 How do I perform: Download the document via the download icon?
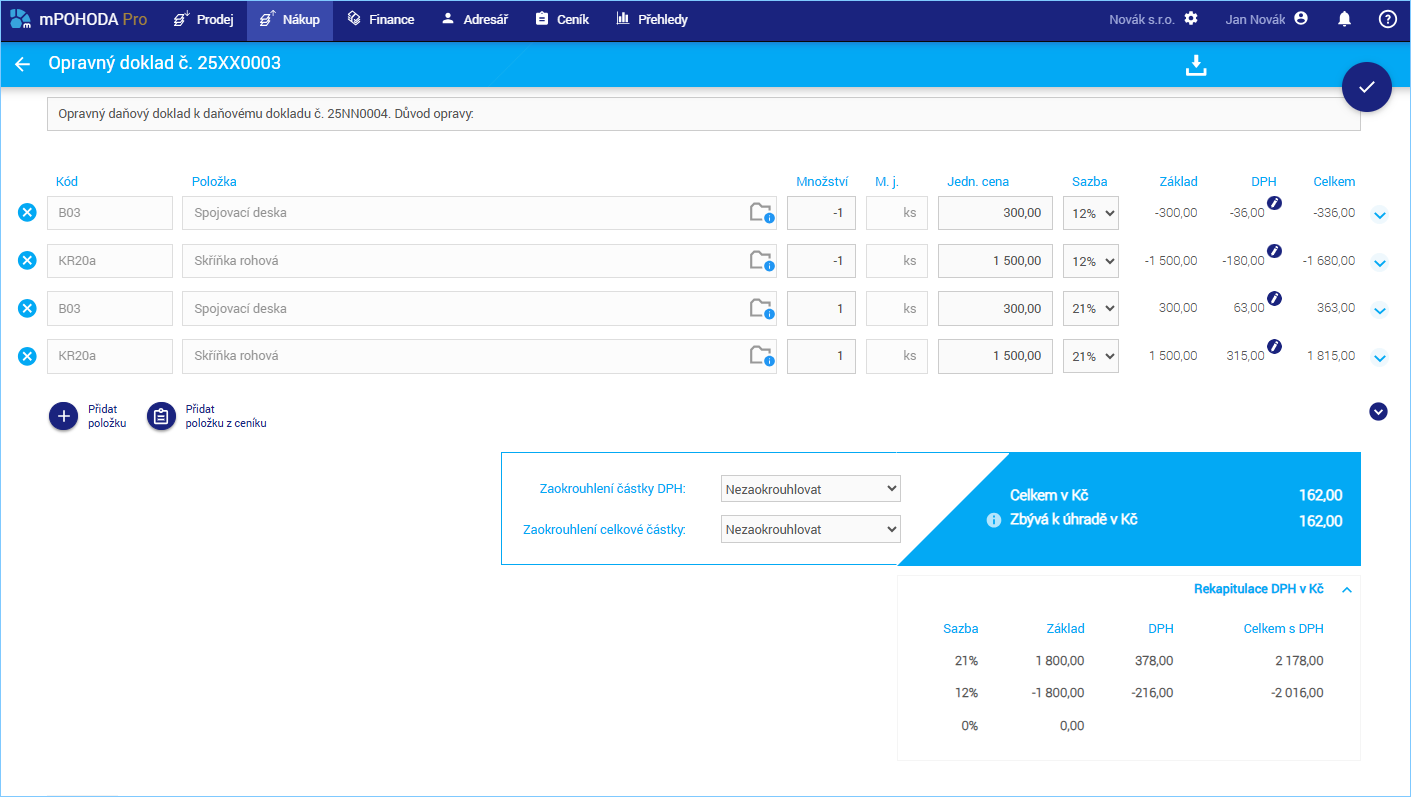[1196, 65]
